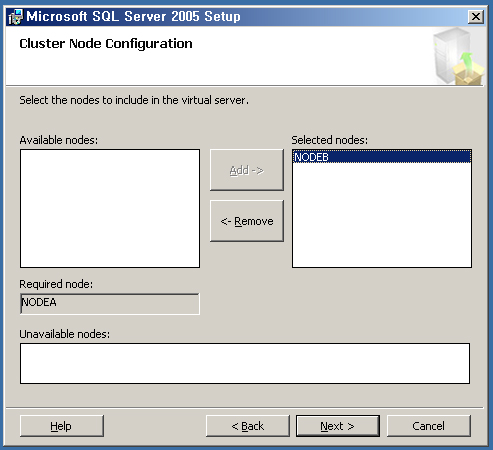Click the disabled Add button

[x=247, y=170]
